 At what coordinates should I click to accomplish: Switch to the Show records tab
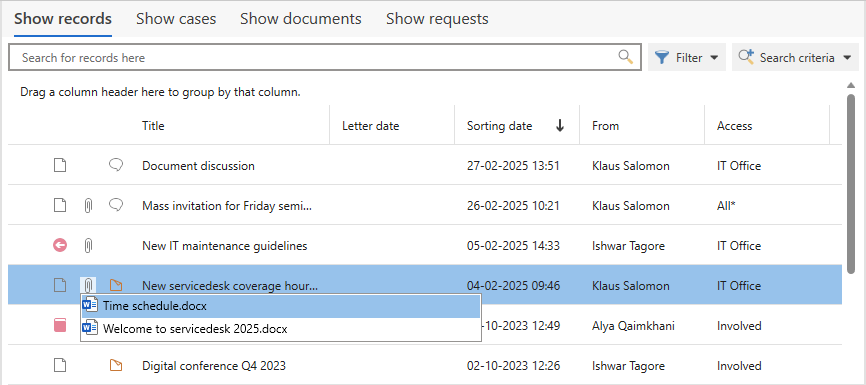(x=63, y=19)
